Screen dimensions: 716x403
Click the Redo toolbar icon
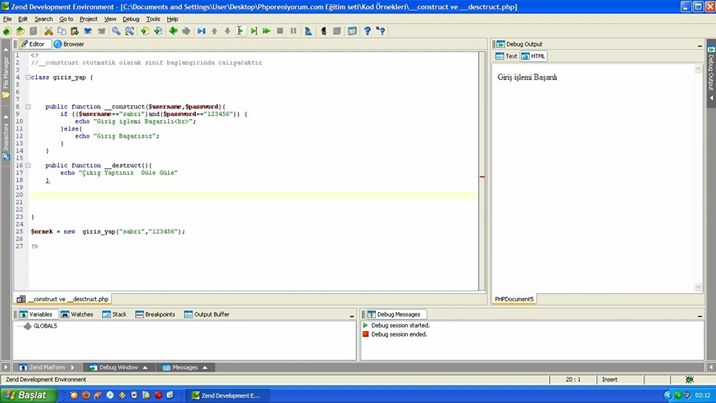click(x=101, y=31)
